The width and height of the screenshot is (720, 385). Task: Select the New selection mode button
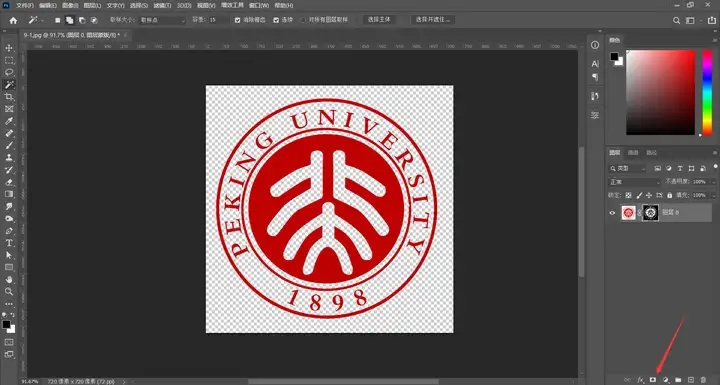pyautogui.click(x=57, y=20)
